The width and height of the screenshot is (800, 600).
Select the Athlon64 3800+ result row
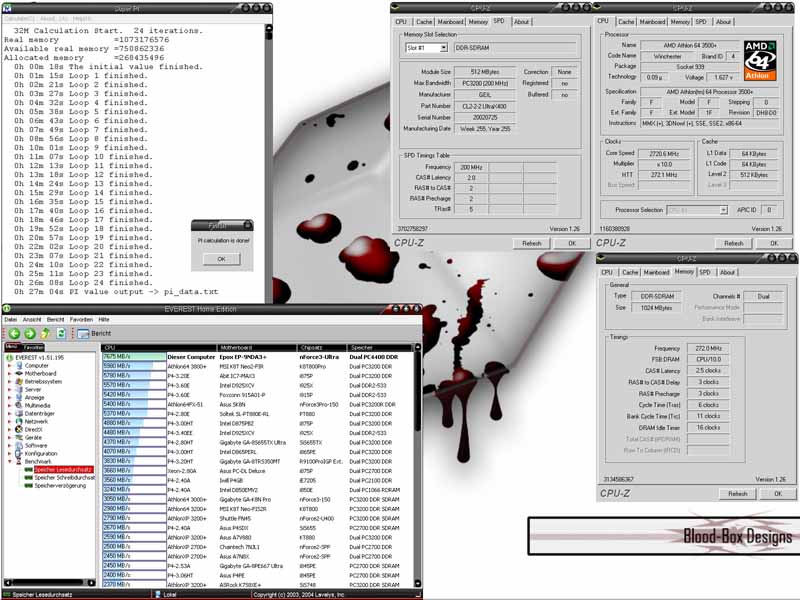(x=258, y=366)
